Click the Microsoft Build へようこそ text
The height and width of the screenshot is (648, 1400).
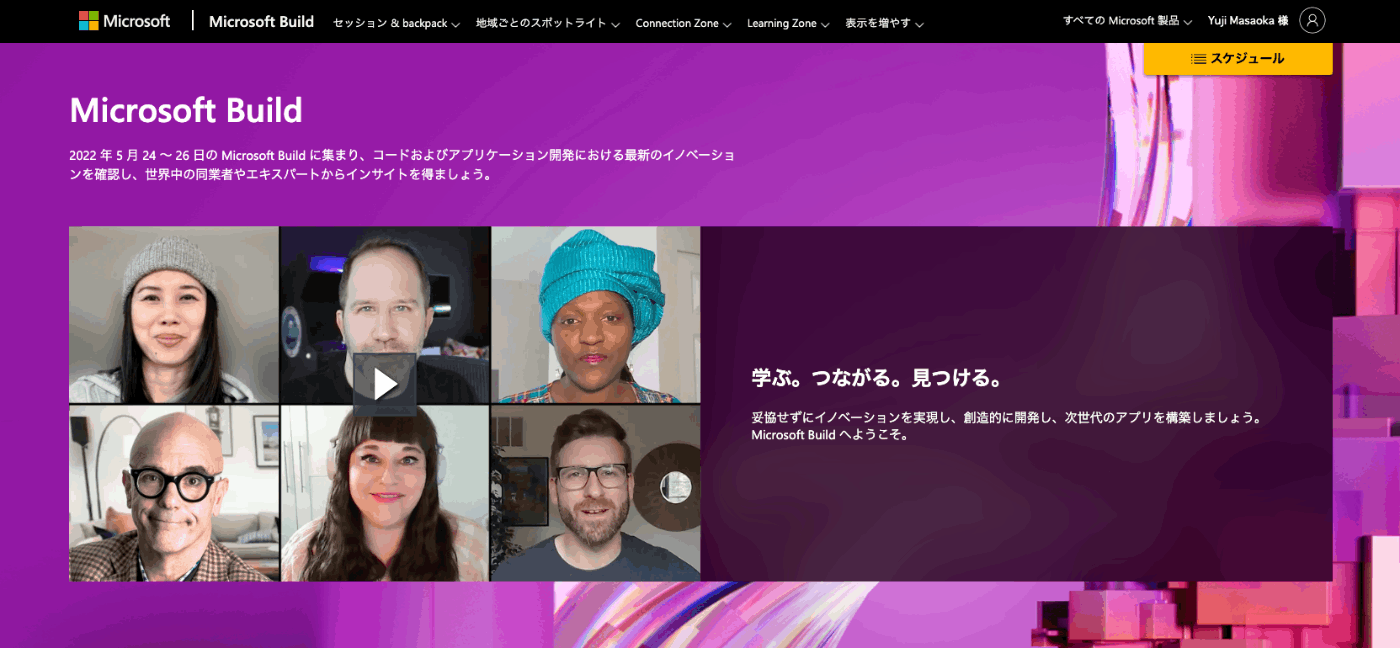click(830, 435)
